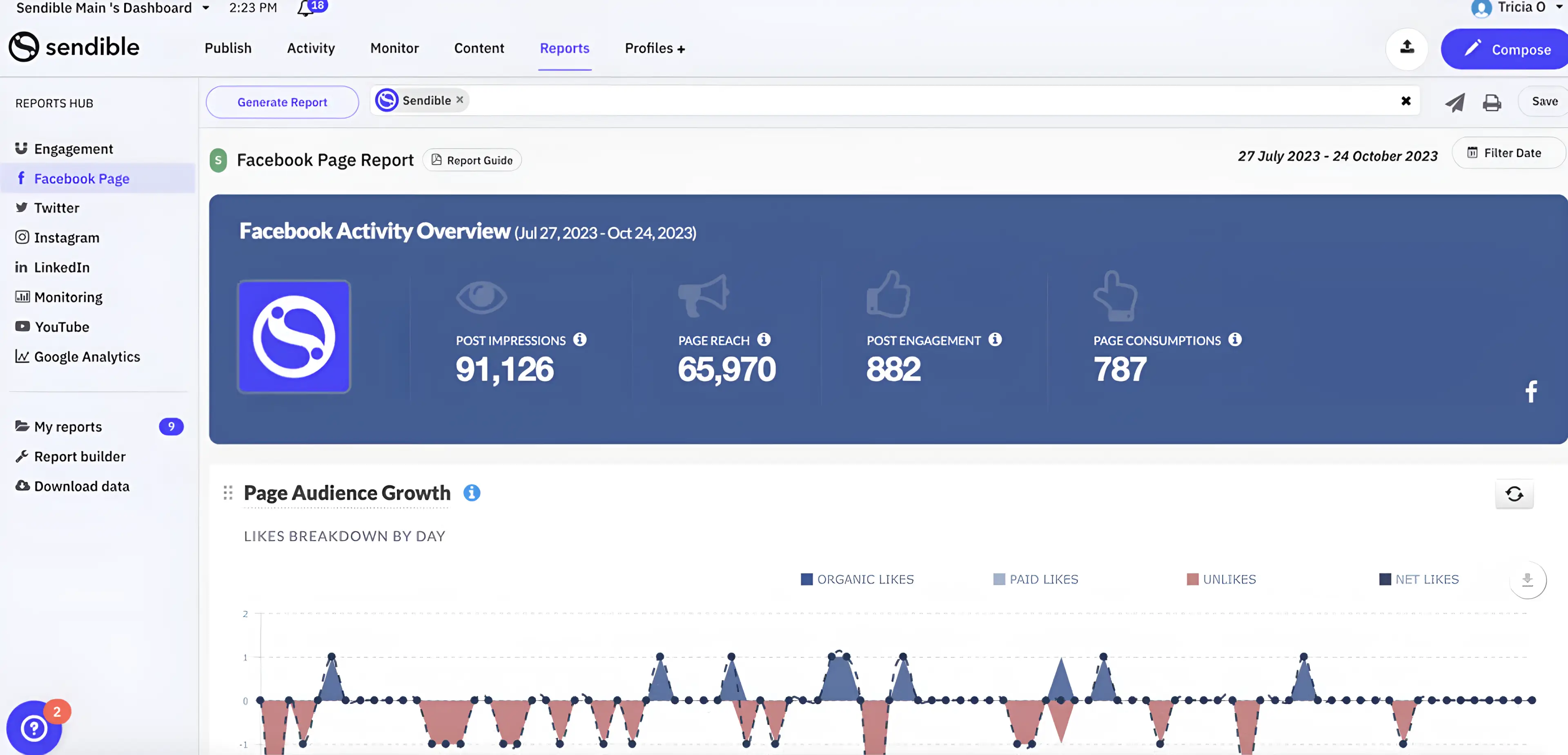The height and width of the screenshot is (755, 1568).
Task: Click the send/share report icon
Action: tap(1453, 101)
